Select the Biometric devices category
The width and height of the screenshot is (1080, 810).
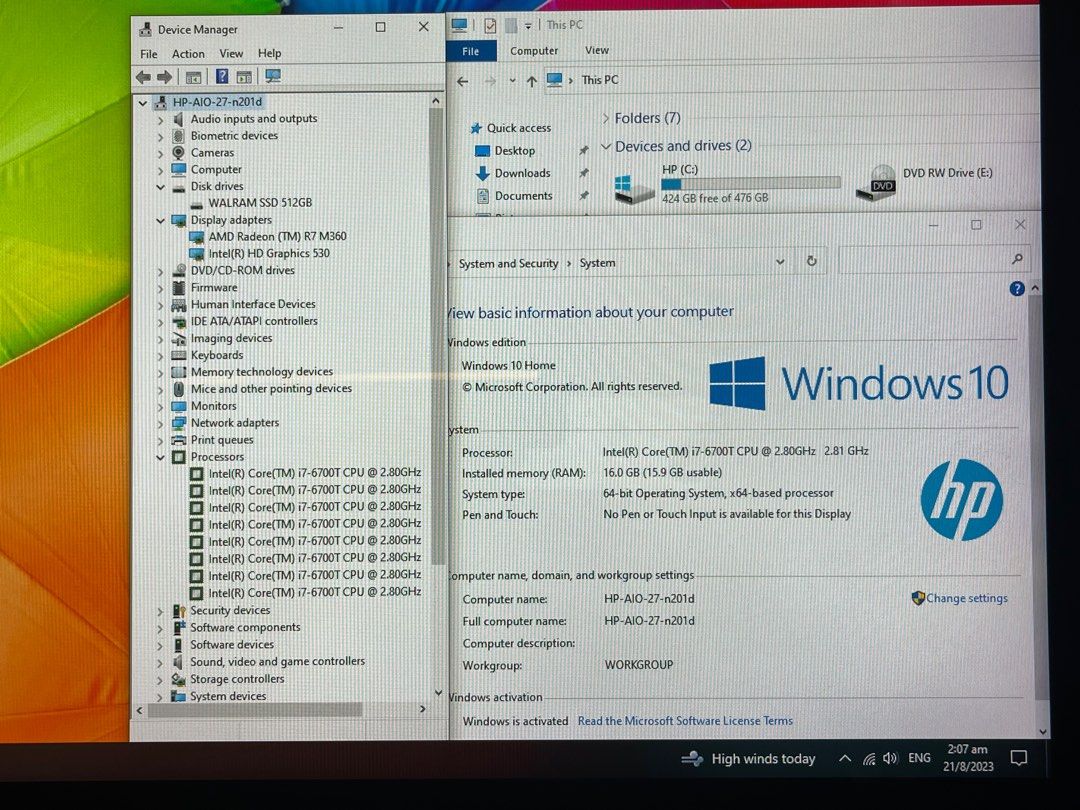234,136
